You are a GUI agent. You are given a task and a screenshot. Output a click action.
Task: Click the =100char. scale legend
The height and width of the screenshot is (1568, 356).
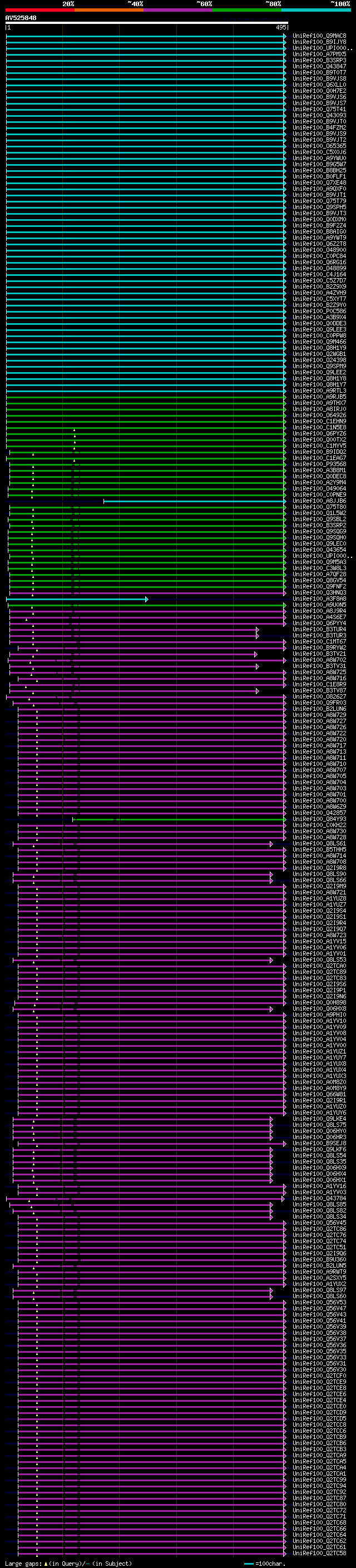point(265,1564)
